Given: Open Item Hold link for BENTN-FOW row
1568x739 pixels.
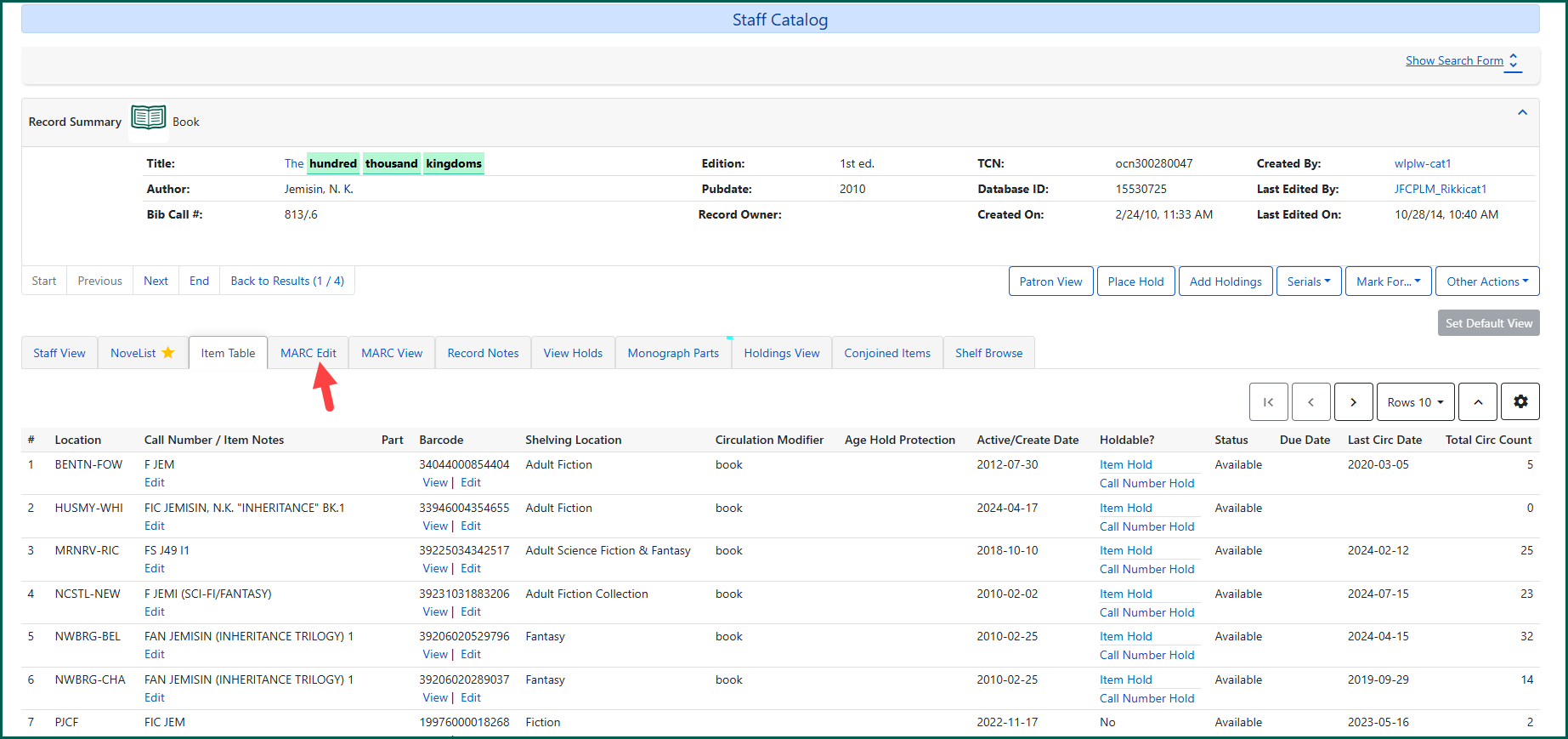Looking at the screenshot, I should pos(1125,464).
